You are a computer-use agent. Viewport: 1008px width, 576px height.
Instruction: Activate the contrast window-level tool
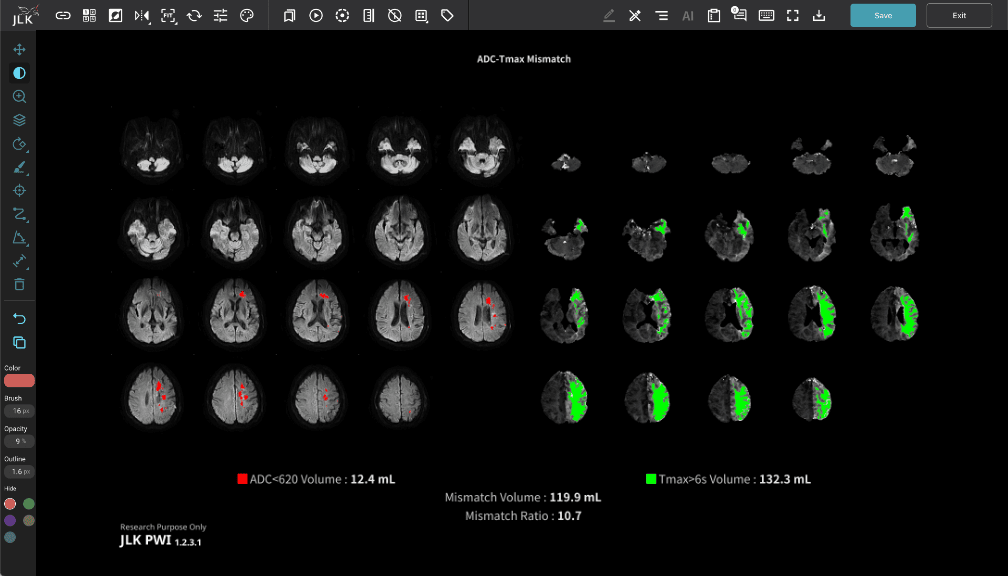19,73
